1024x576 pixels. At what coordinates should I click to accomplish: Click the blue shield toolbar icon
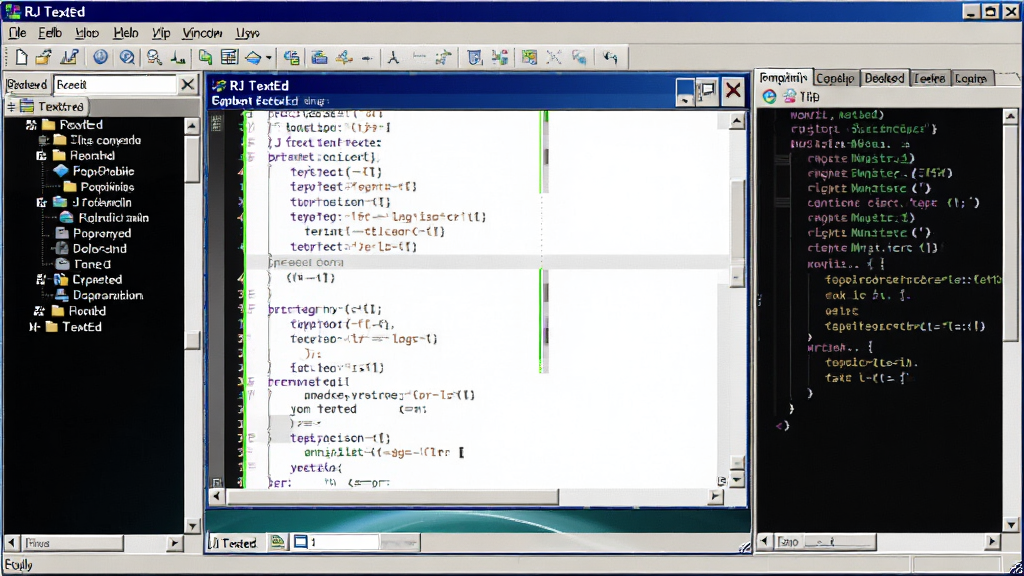click(x=475, y=57)
